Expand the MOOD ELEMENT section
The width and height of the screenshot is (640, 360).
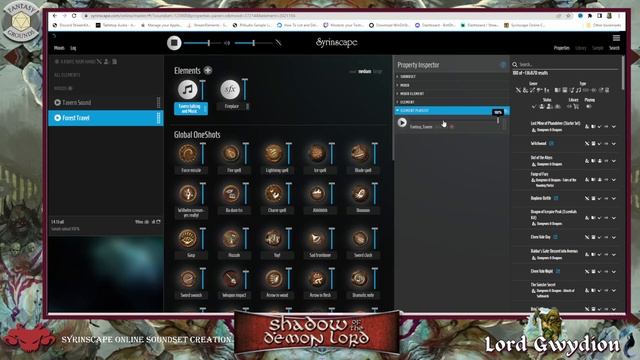pyautogui.click(x=451, y=93)
